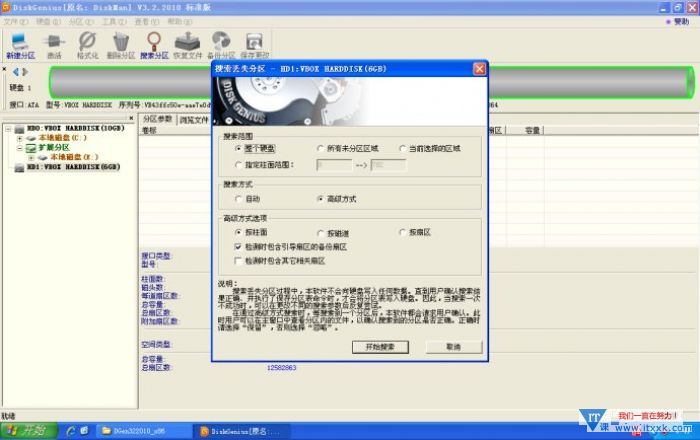
Task: Select 整个硬盘 whole disk radio button
Action: [x=238, y=149]
